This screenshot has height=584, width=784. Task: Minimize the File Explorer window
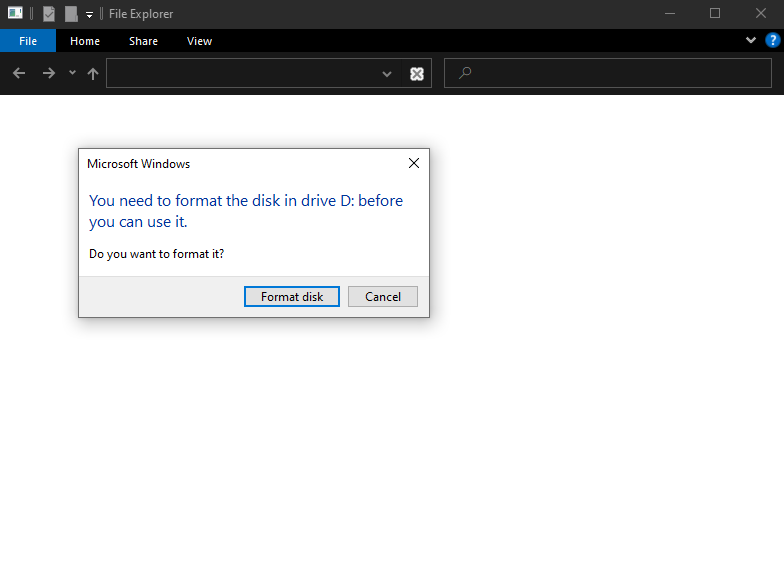click(670, 14)
